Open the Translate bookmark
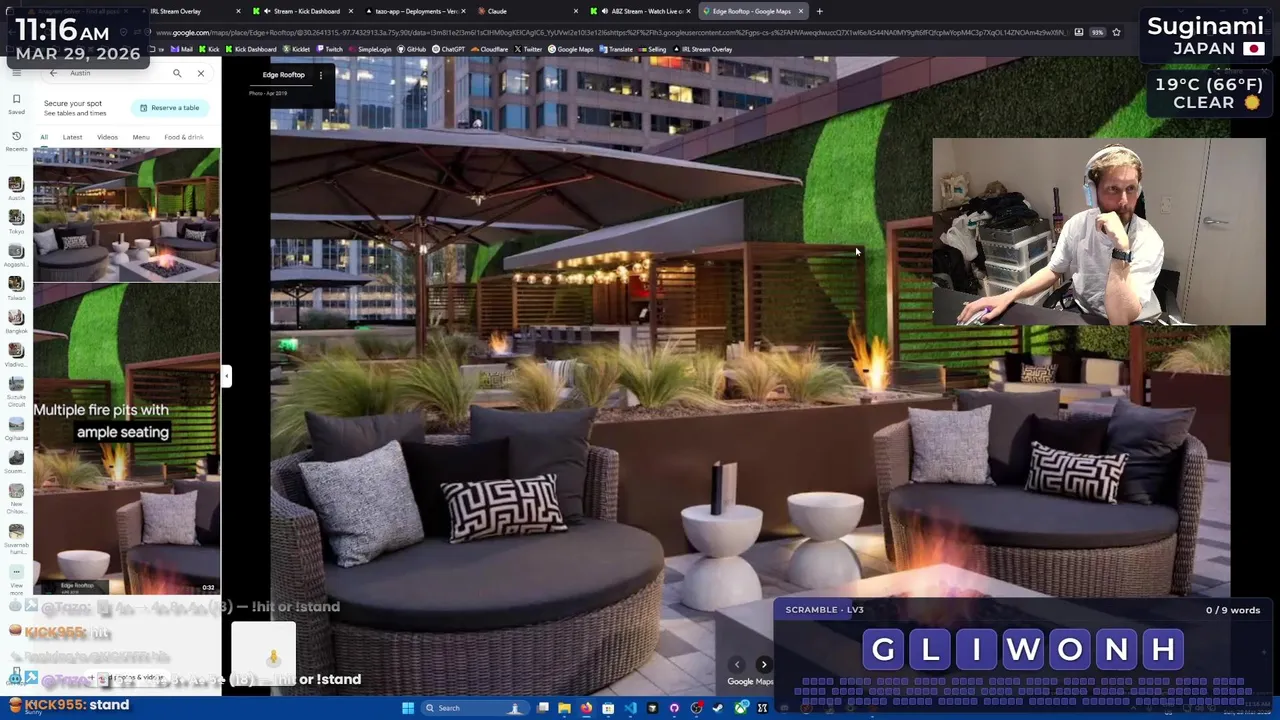Image resolution: width=1280 pixels, height=720 pixels. [x=615, y=49]
